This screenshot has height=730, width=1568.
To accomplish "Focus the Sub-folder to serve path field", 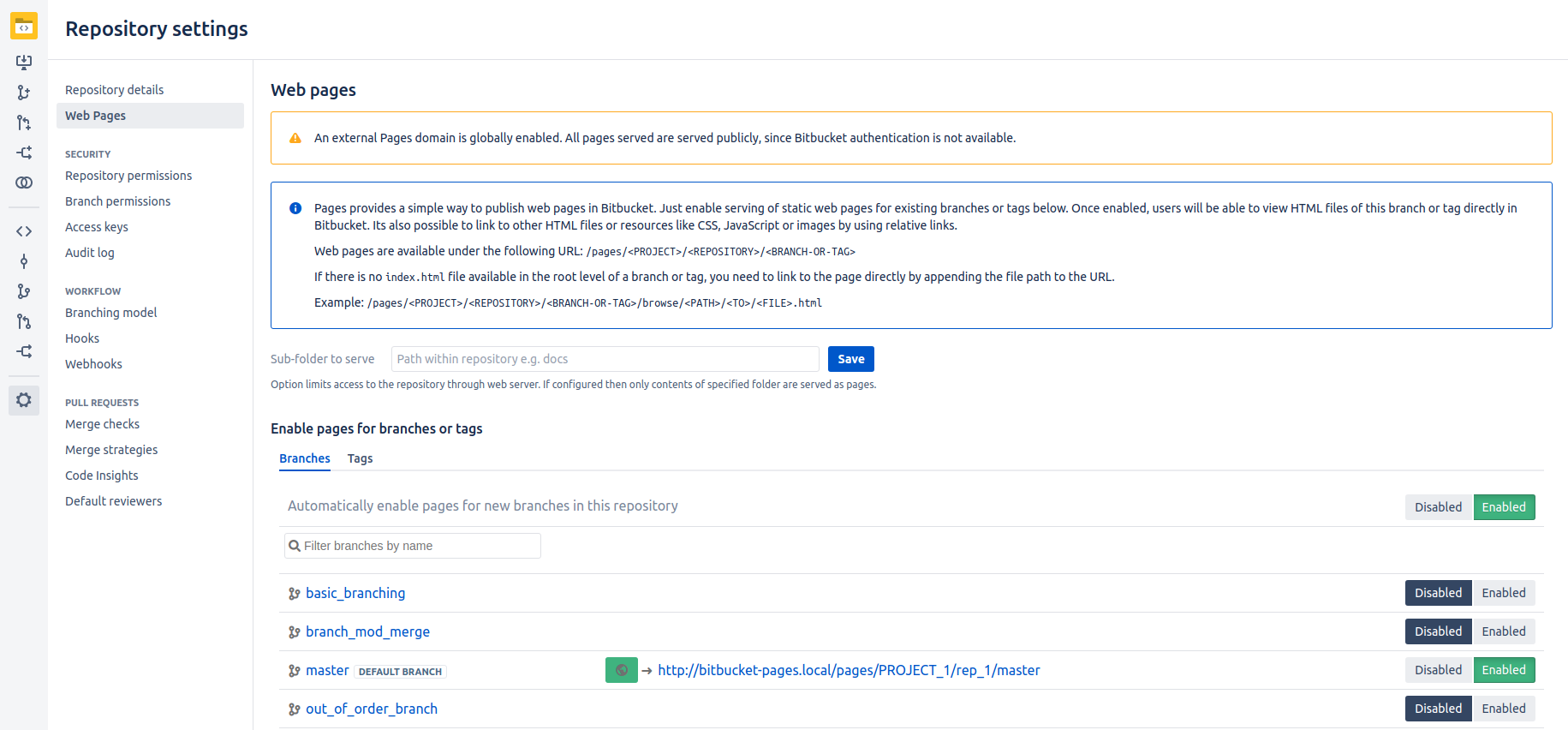I will click(x=605, y=359).
